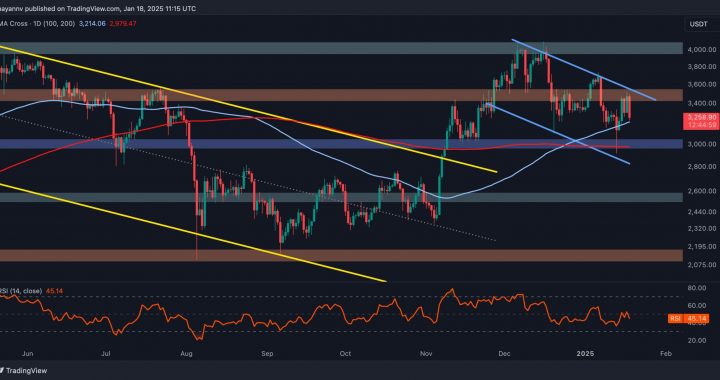The width and height of the screenshot is (720, 380).
Task: Click the 2025 label on time axis
Action: click(586, 354)
